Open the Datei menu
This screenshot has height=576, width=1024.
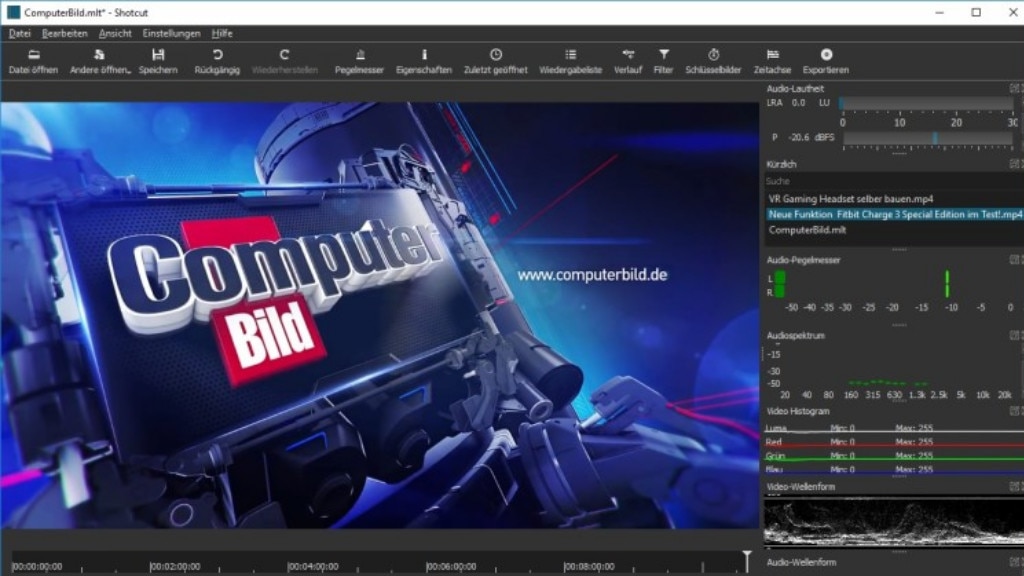20,33
